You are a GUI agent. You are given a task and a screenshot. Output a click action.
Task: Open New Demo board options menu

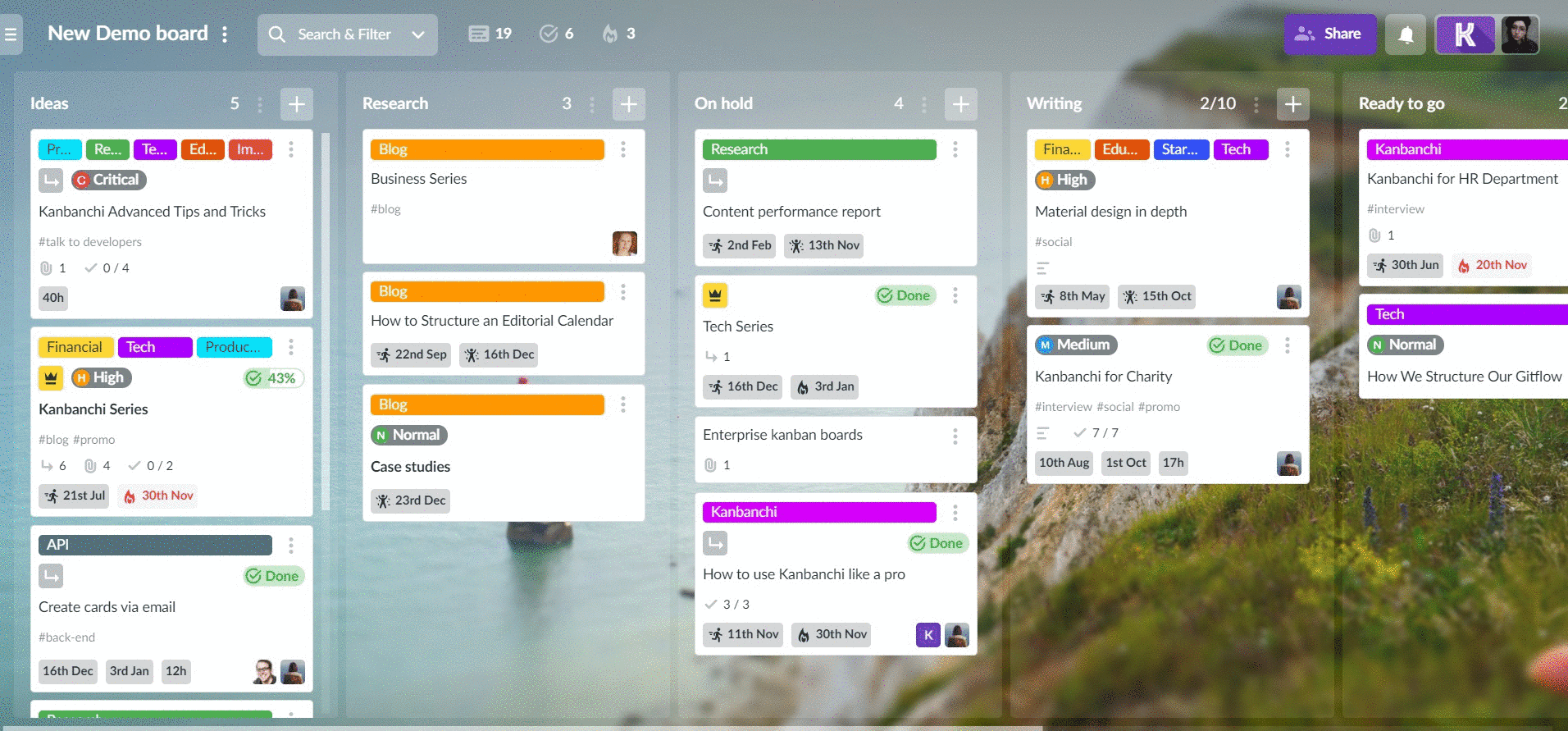[225, 34]
